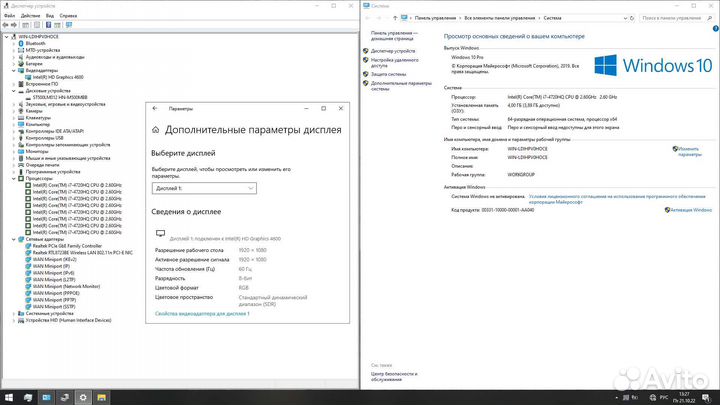Expand the Bluetooth category

point(14,44)
